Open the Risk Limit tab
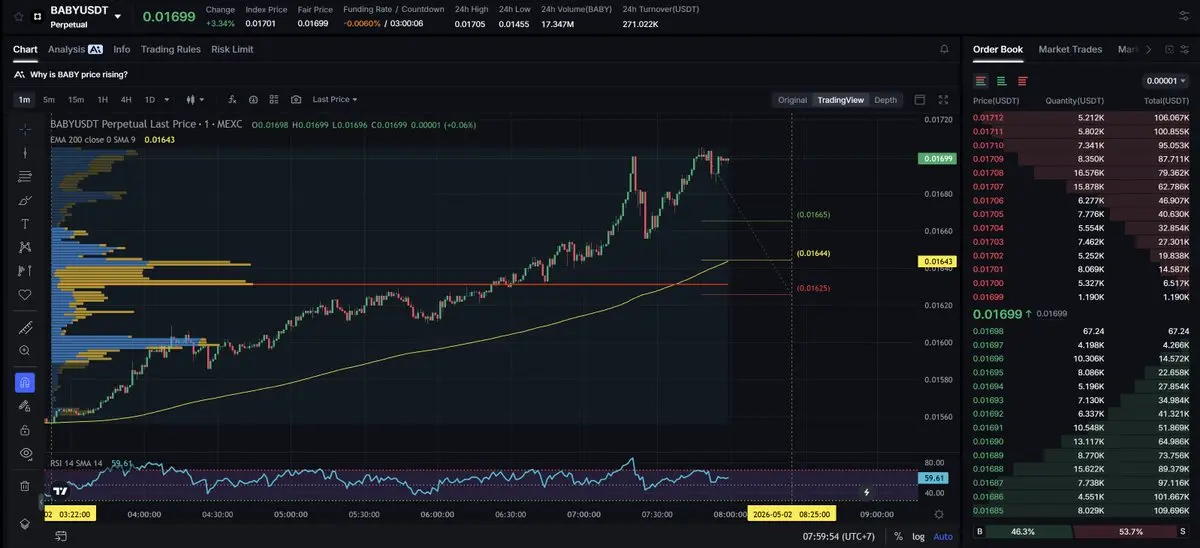This screenshot has width=1200, height=548. [x=232, y=49]
